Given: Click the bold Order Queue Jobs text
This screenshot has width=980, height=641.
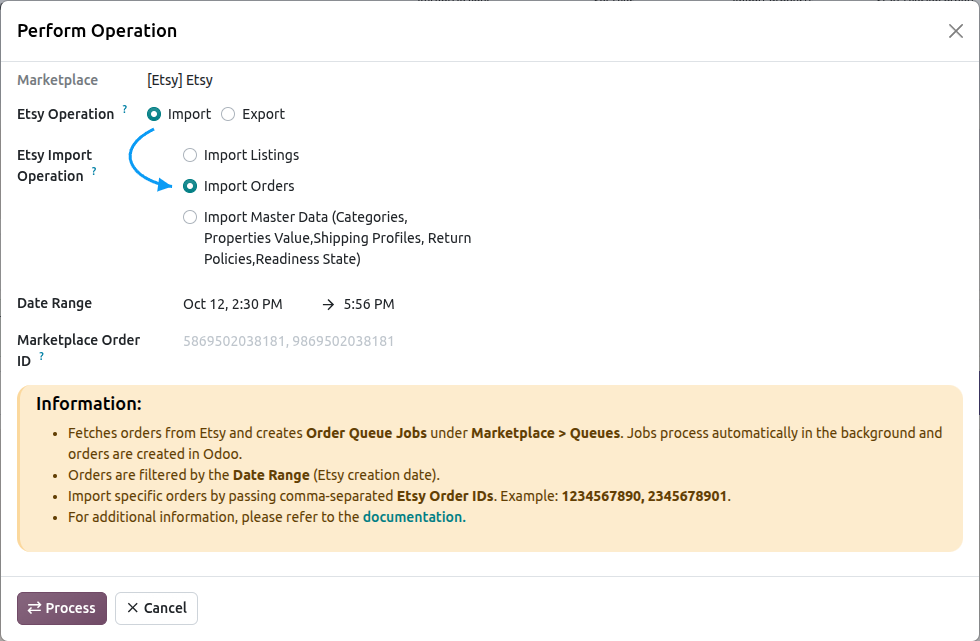Looking at the screenshot, I should (366, 434).
